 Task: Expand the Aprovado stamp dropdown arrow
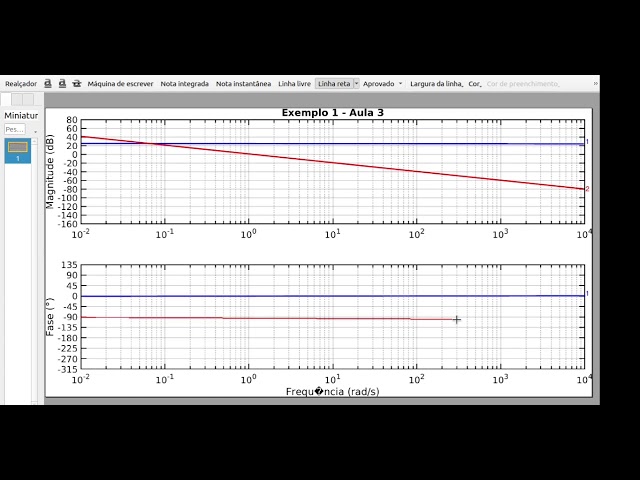pos(400,84)
